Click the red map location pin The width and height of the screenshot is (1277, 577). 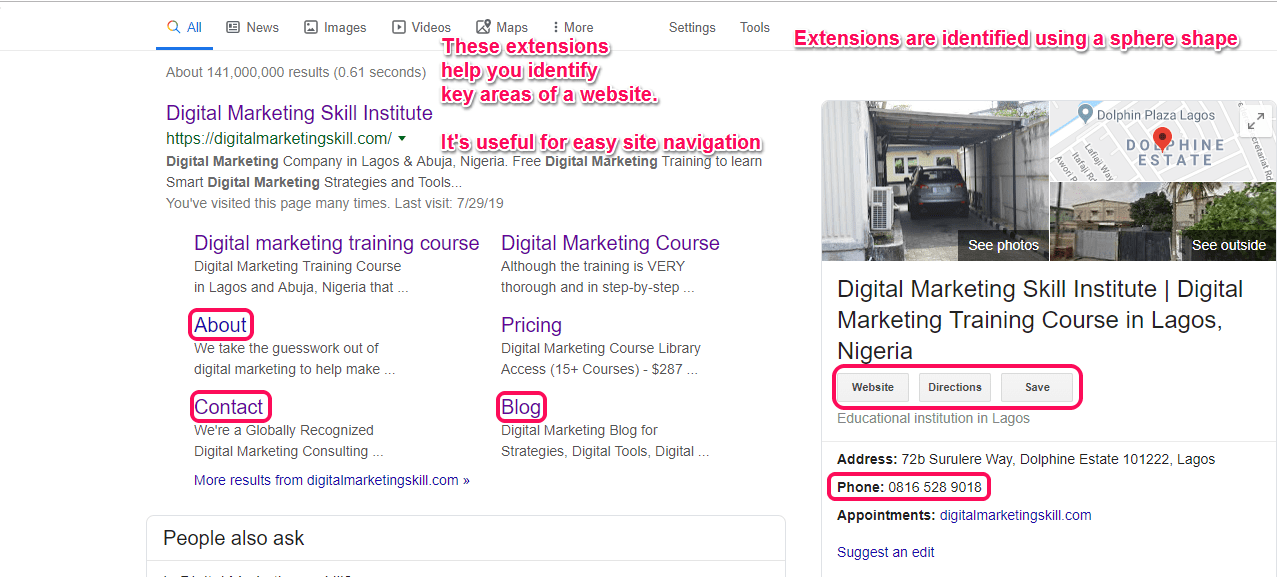[x=1162, y=138]
